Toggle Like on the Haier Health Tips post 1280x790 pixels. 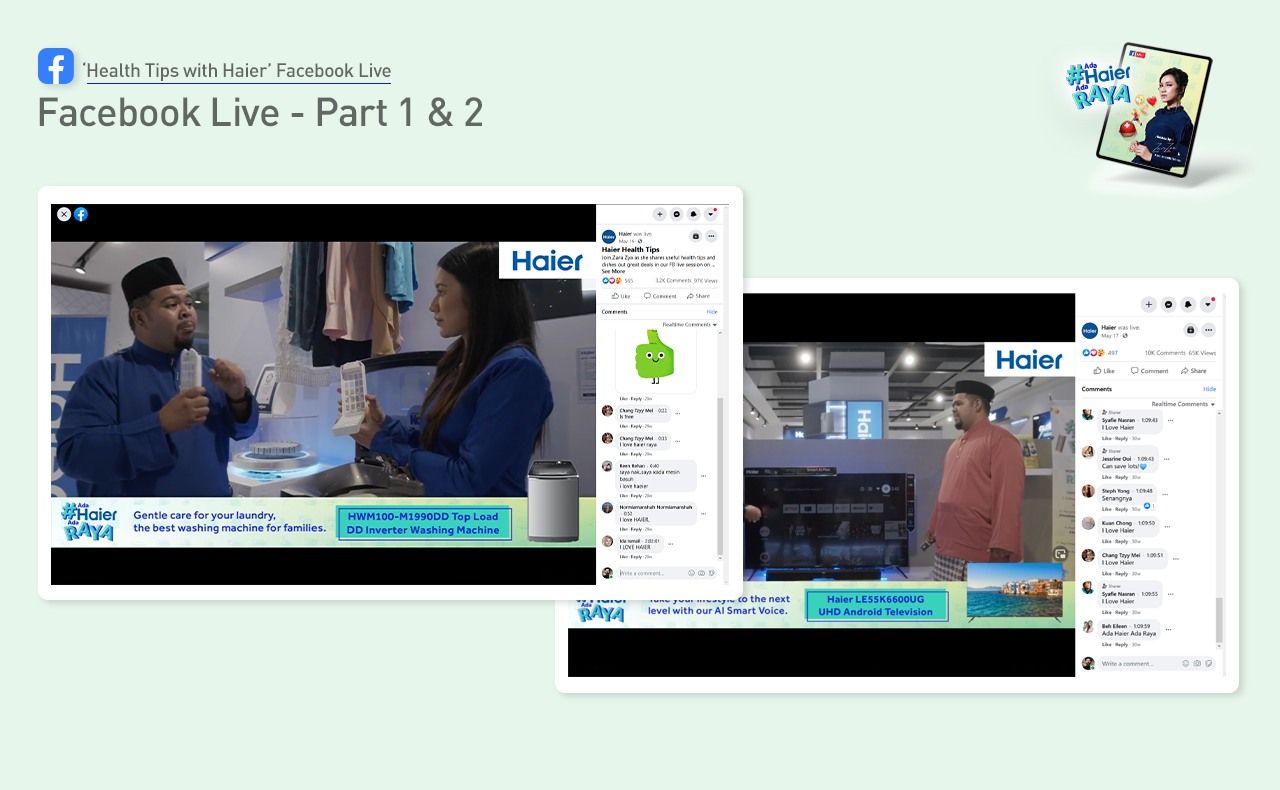pos(619,296)
